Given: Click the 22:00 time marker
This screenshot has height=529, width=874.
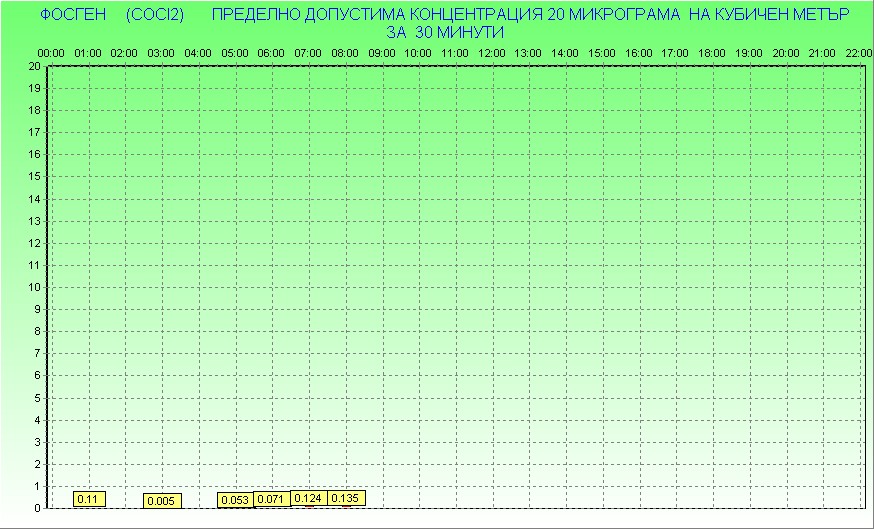Looking at the screenshot, I should coord(858,52).
